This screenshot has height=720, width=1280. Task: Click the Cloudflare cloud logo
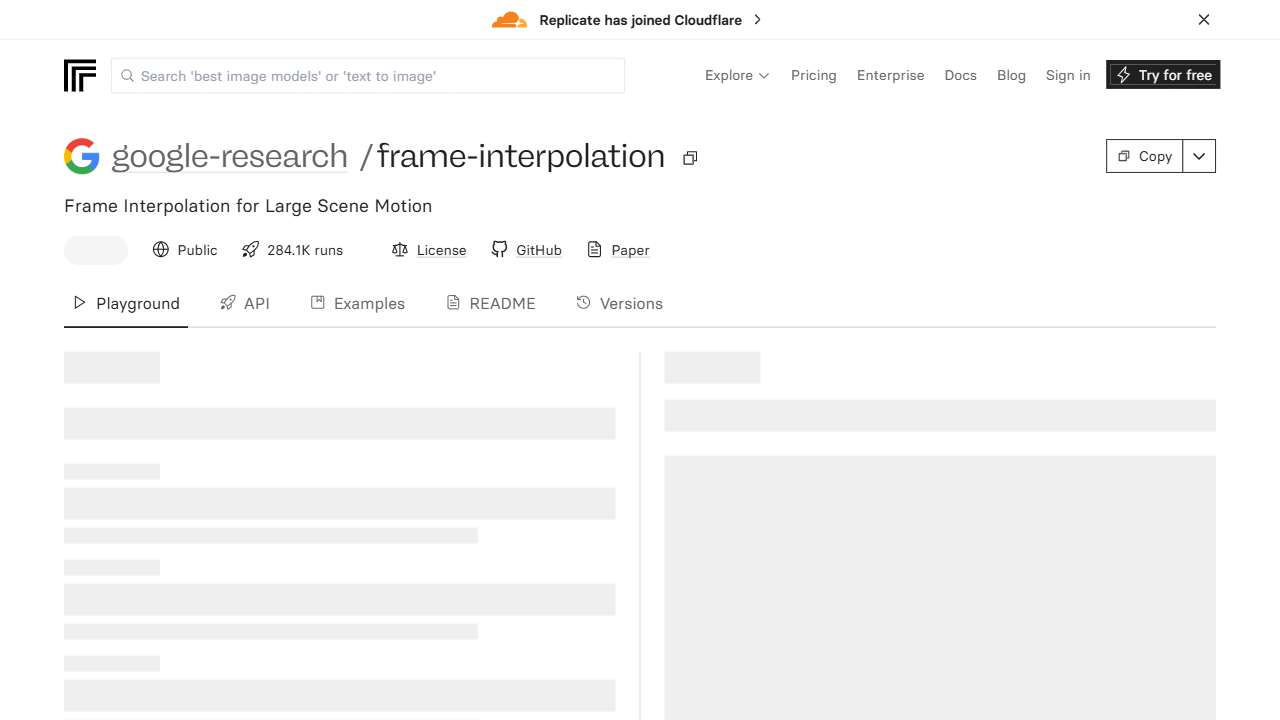pos(509,20)
